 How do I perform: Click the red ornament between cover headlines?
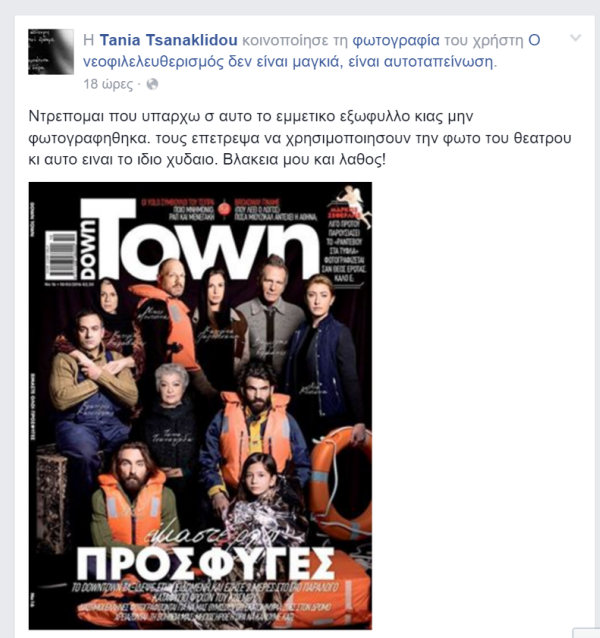click(224, 209)
